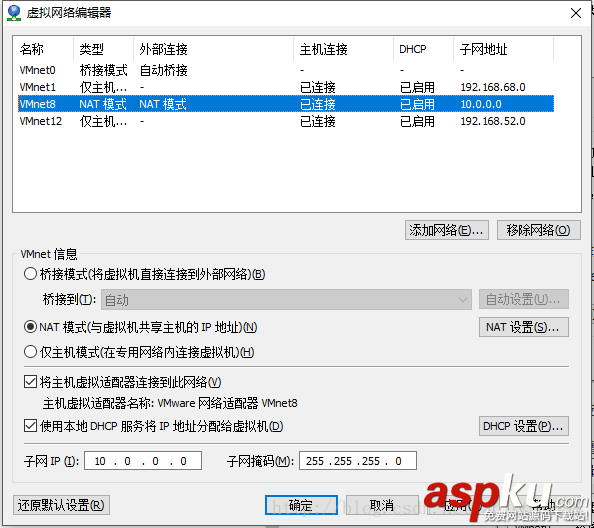
Task: Select the VMnet8 network row
Action: 286,104
